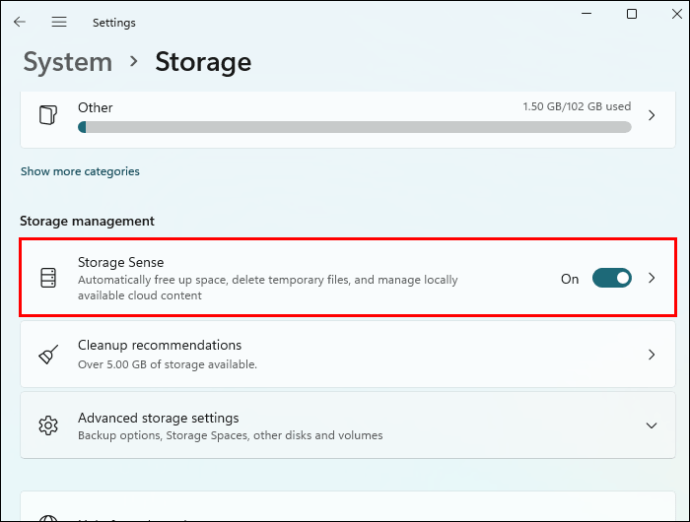Image resolution: width=690 pixels, height=522 pixels.
Task: Go to System in breadcrumb
Action: click(x=67, y=62)
